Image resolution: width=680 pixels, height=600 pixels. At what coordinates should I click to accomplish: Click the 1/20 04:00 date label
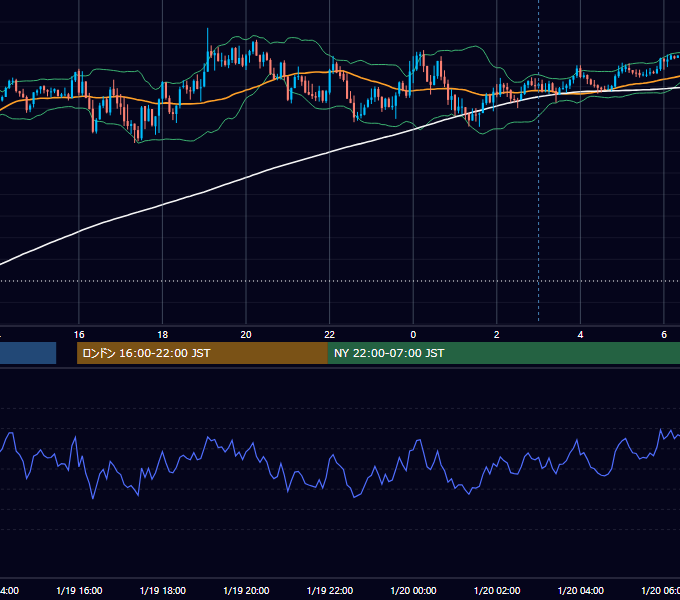coord(581,590)
